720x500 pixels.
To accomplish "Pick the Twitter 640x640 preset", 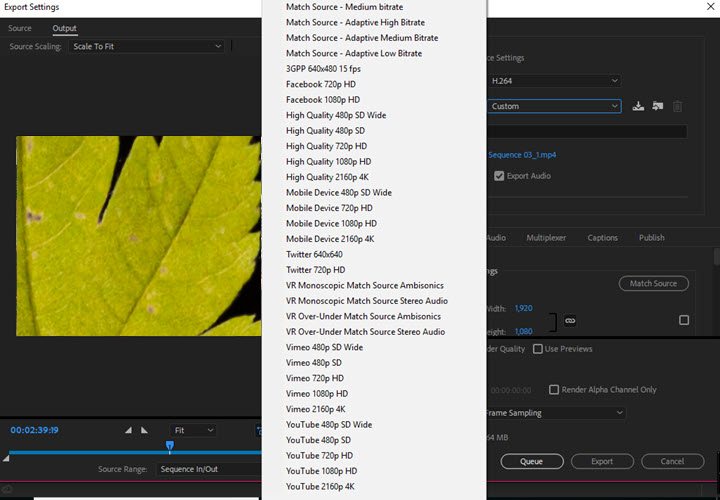I will pyautogui.click(x=315, y=254).
